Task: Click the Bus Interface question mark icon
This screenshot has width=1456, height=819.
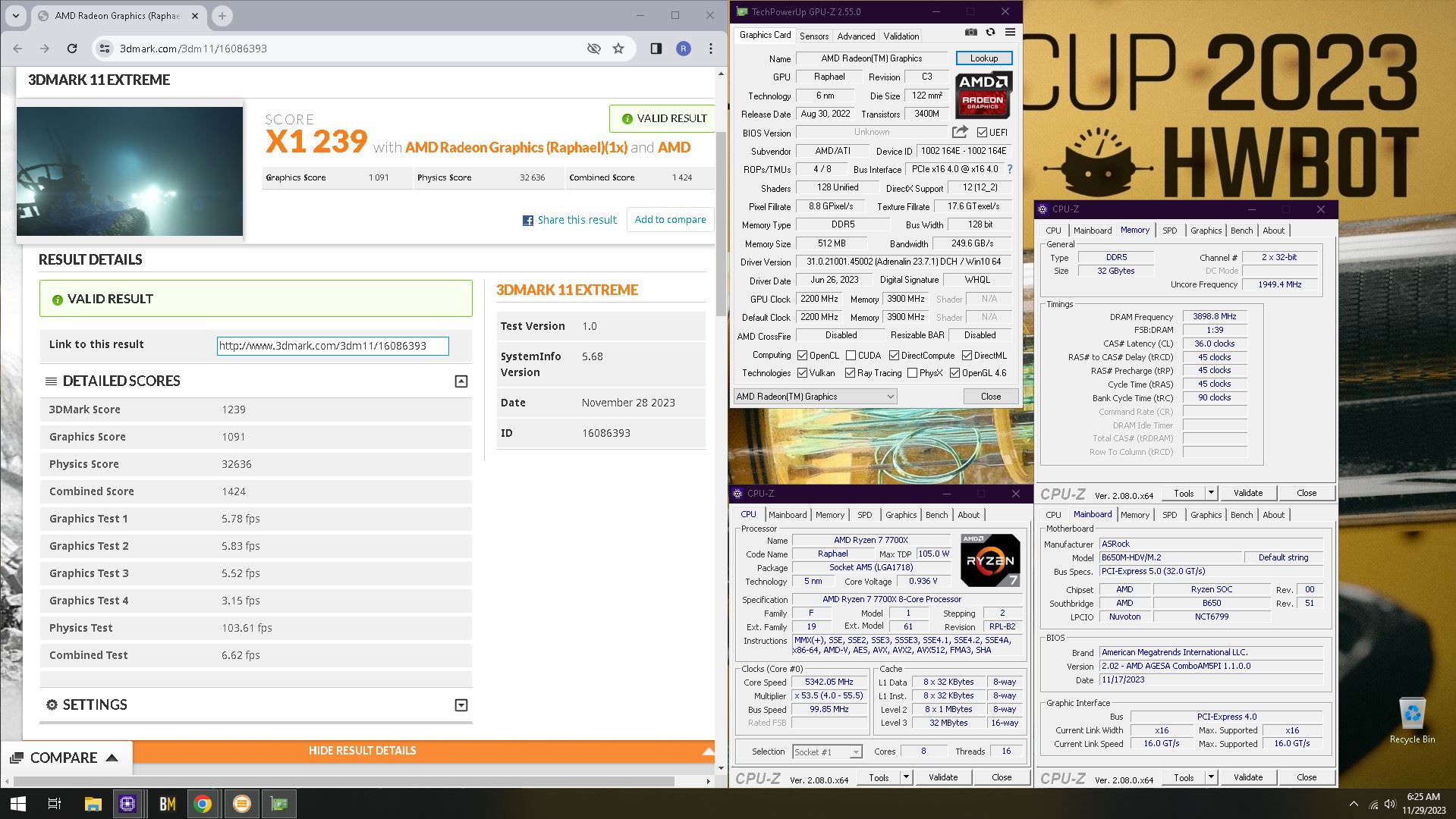Action: (1010, 170)
